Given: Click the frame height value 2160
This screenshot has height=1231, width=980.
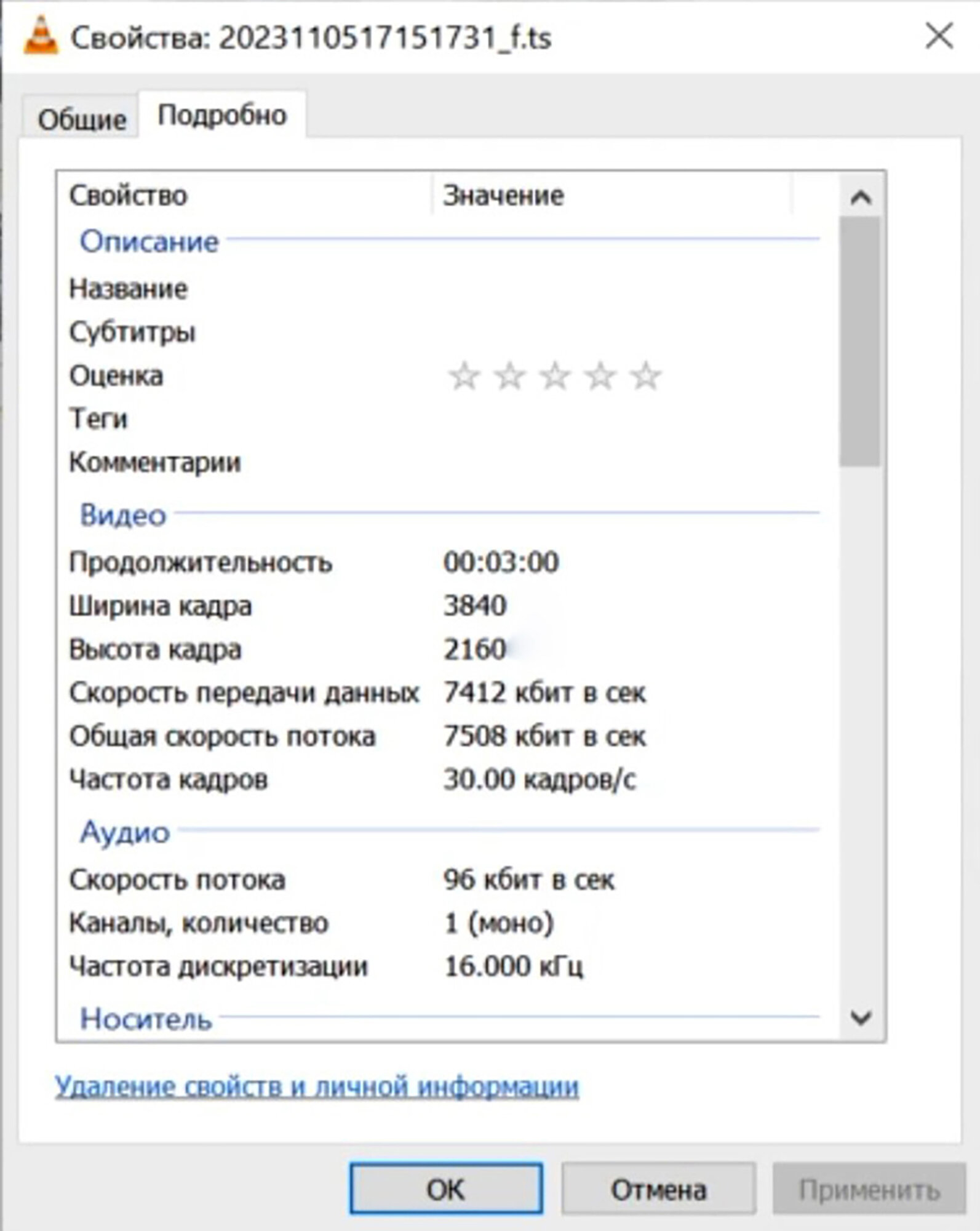Looking at the screenshot, I should point(475,649).
